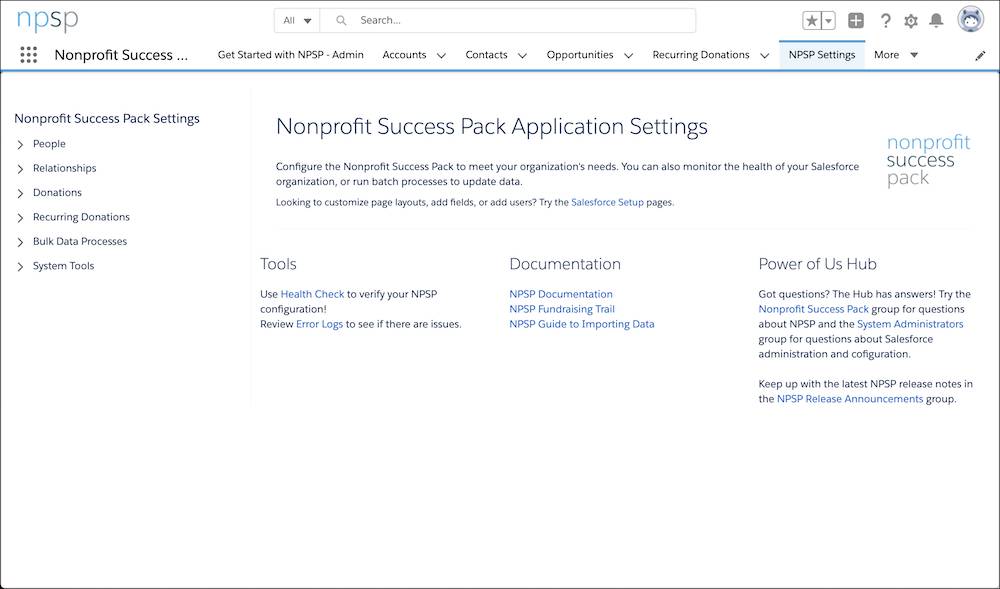This screenshot has height=589, width=1000.
Task: Open Salesforce Setup via the gear icon
Action: pyautogui.click(x=911, y=18)
